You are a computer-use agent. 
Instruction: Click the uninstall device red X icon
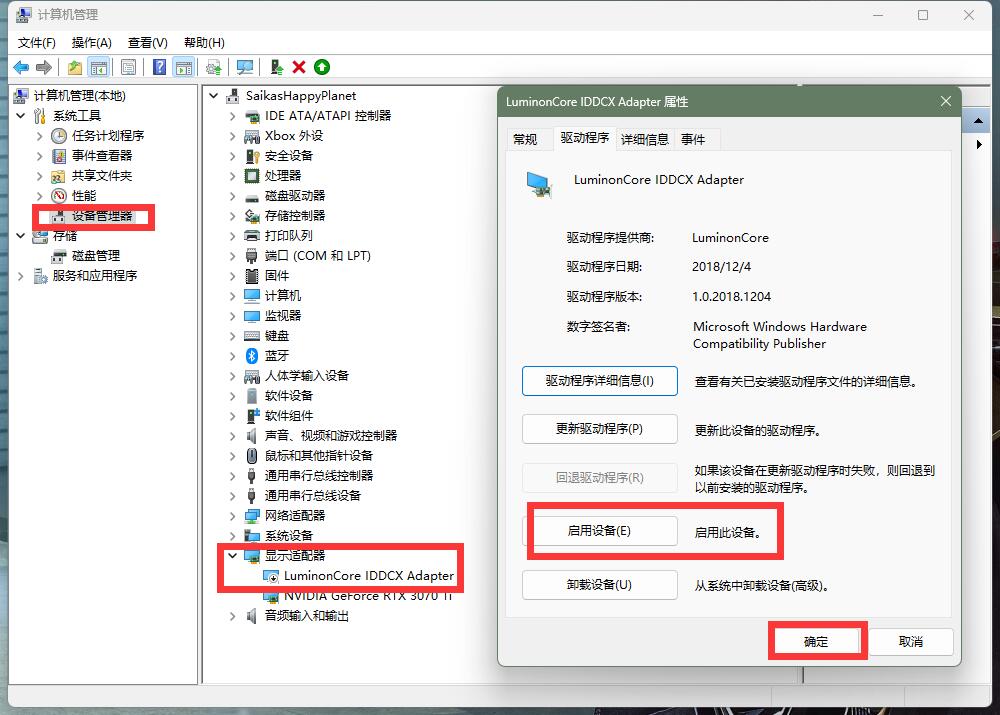pyautogui.click(x=299, y=66)
